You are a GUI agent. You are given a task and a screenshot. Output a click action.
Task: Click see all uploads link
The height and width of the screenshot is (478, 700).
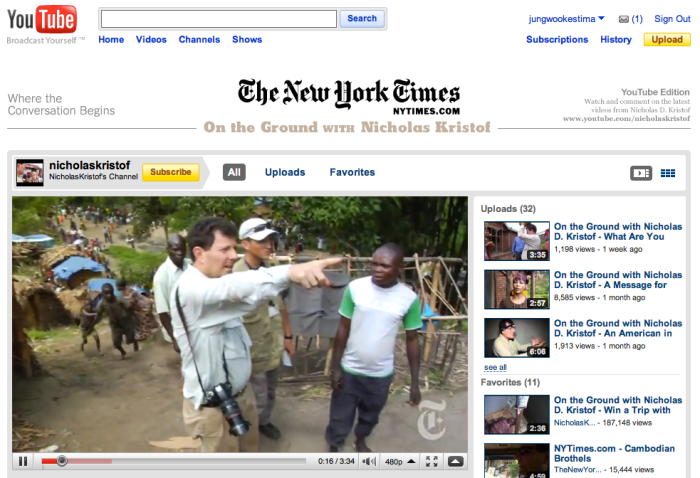click(x=495, y=368)
